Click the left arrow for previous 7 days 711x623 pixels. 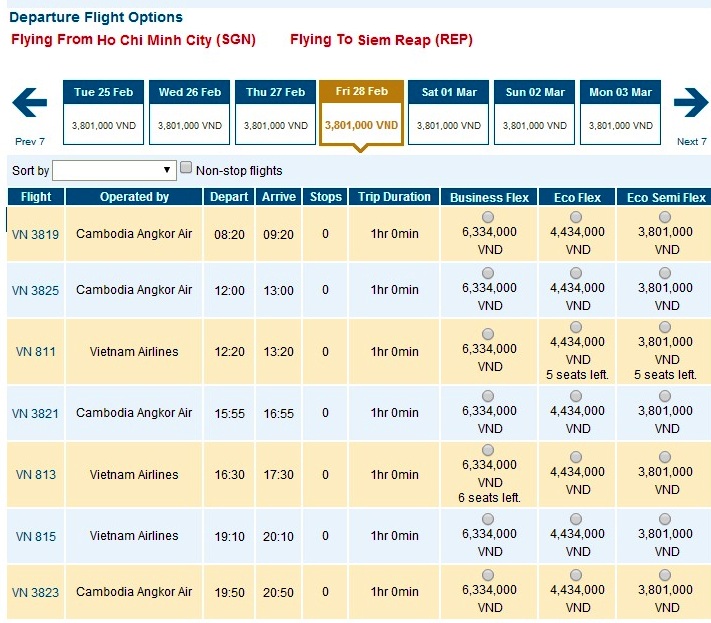pos(30,102)
